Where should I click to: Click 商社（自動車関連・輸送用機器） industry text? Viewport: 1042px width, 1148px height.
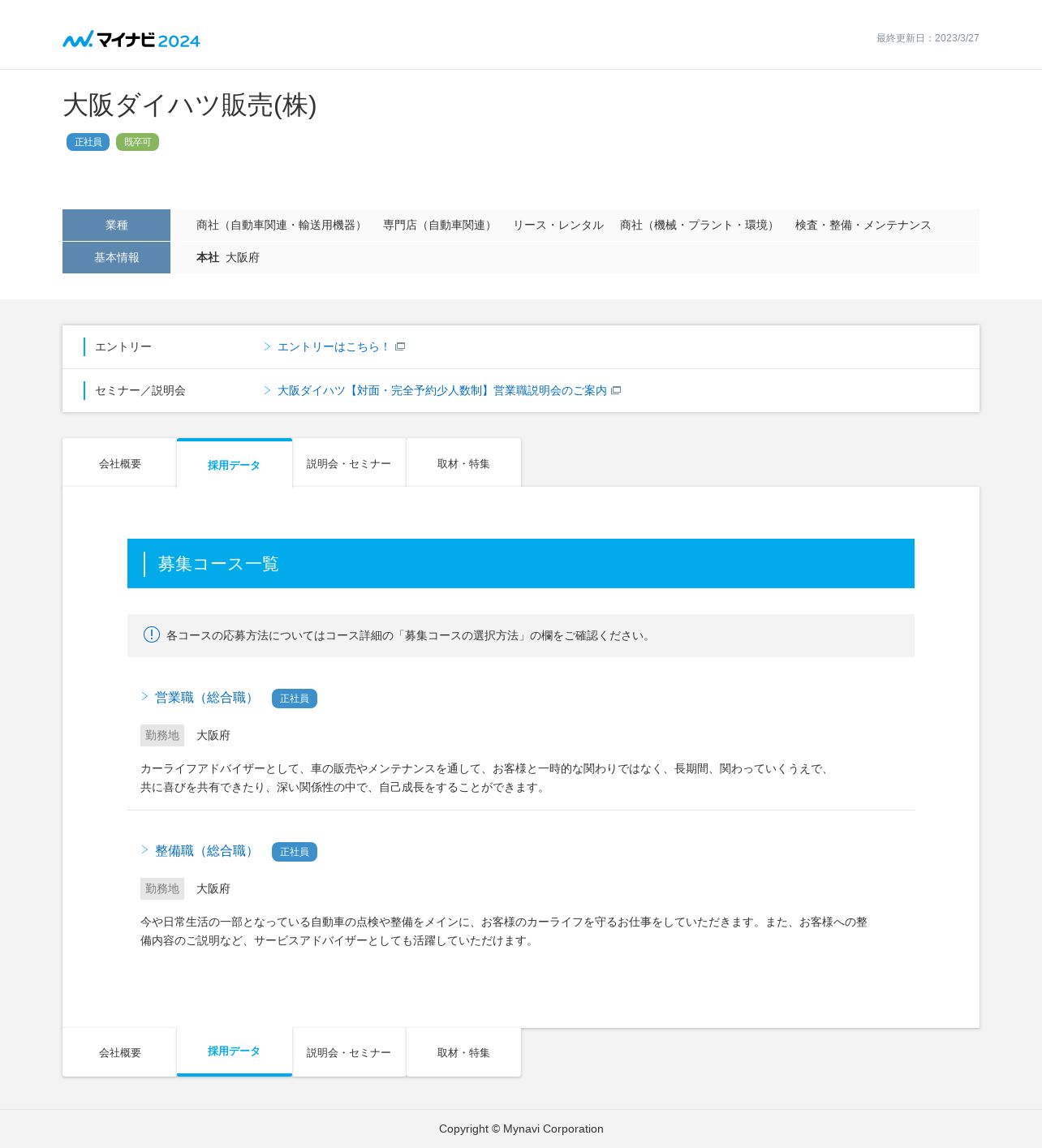(282, 225)
